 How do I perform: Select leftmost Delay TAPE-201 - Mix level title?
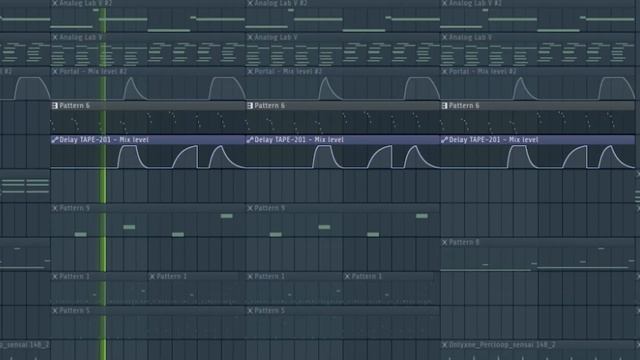coord(104,140)
